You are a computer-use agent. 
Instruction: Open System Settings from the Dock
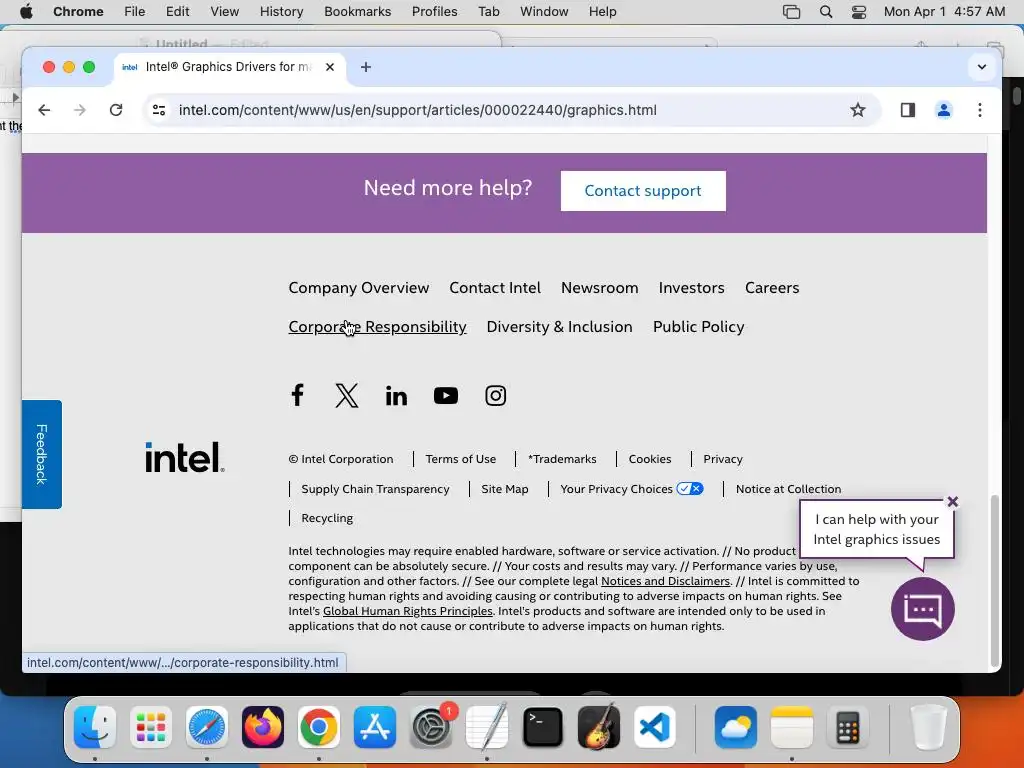pyautogui.click(x=431, y=727)
